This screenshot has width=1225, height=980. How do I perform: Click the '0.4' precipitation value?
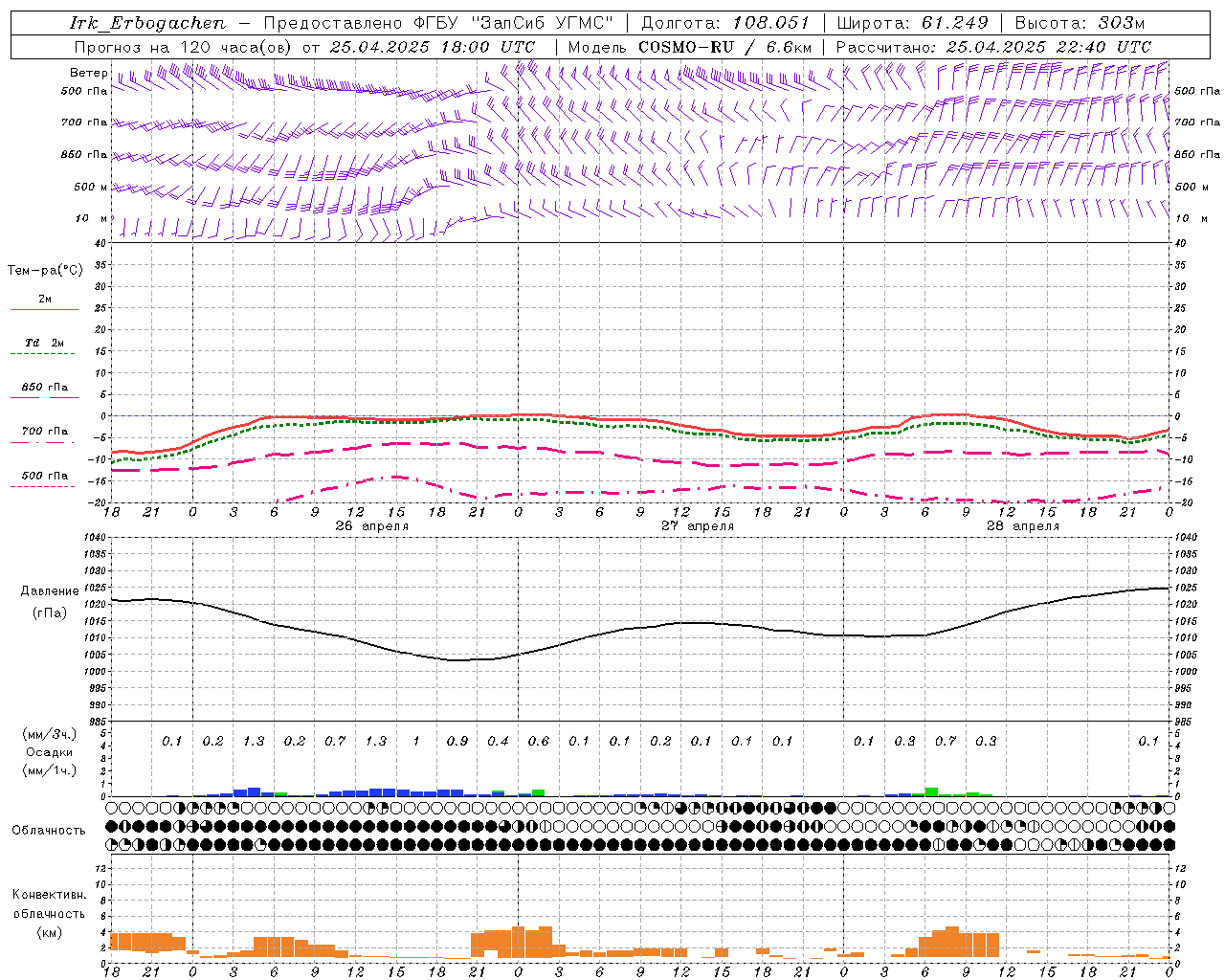[498, 741]
